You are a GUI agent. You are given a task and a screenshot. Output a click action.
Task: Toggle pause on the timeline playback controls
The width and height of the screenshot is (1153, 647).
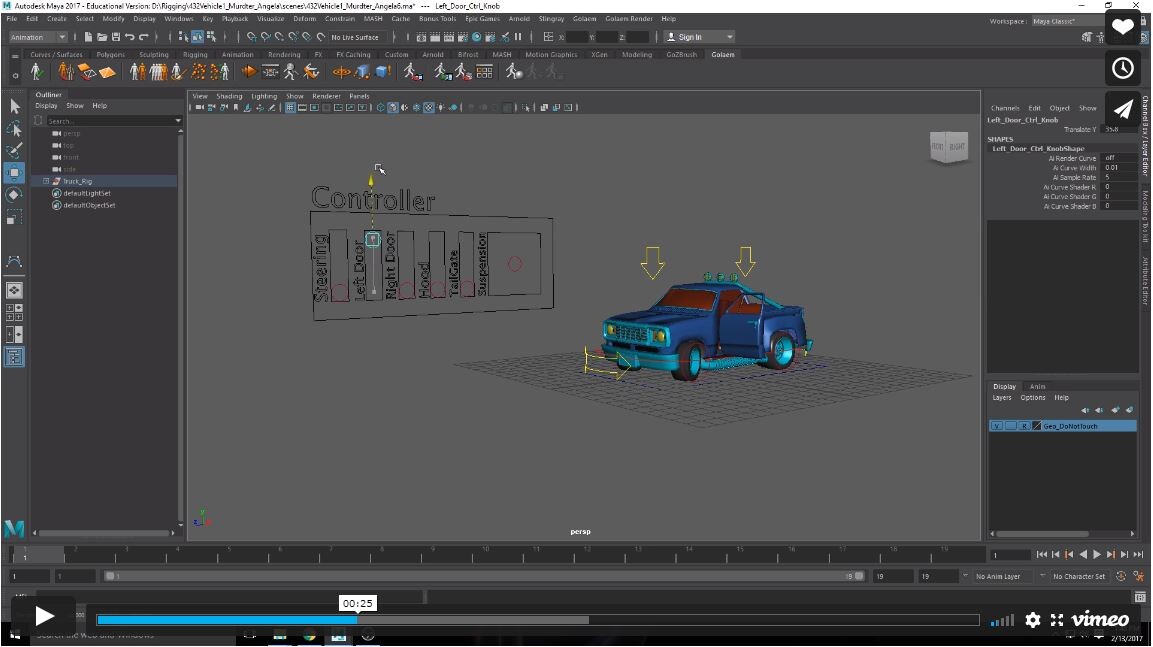(1095, 554)
